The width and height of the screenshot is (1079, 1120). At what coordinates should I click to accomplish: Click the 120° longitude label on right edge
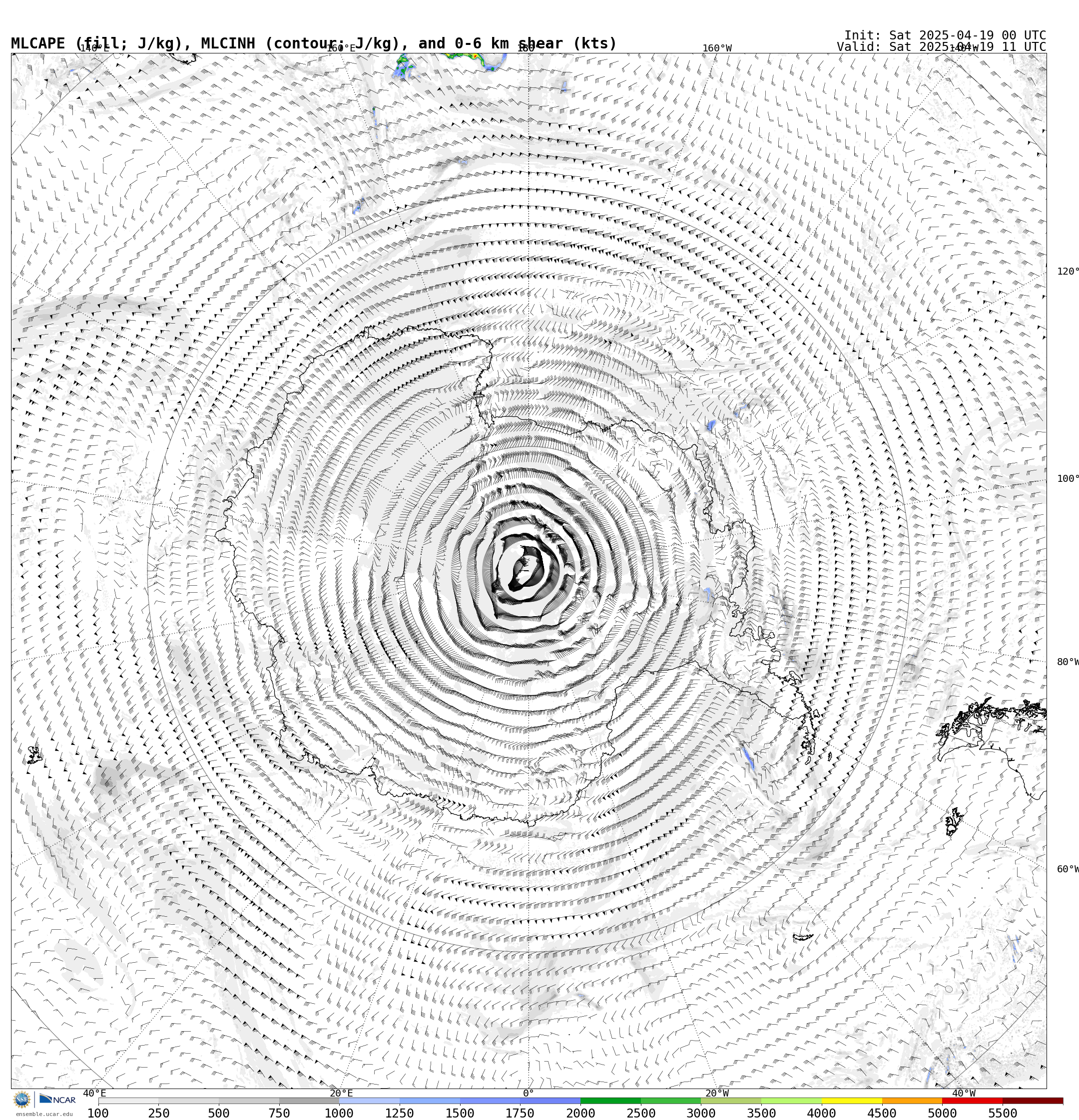1068,271
